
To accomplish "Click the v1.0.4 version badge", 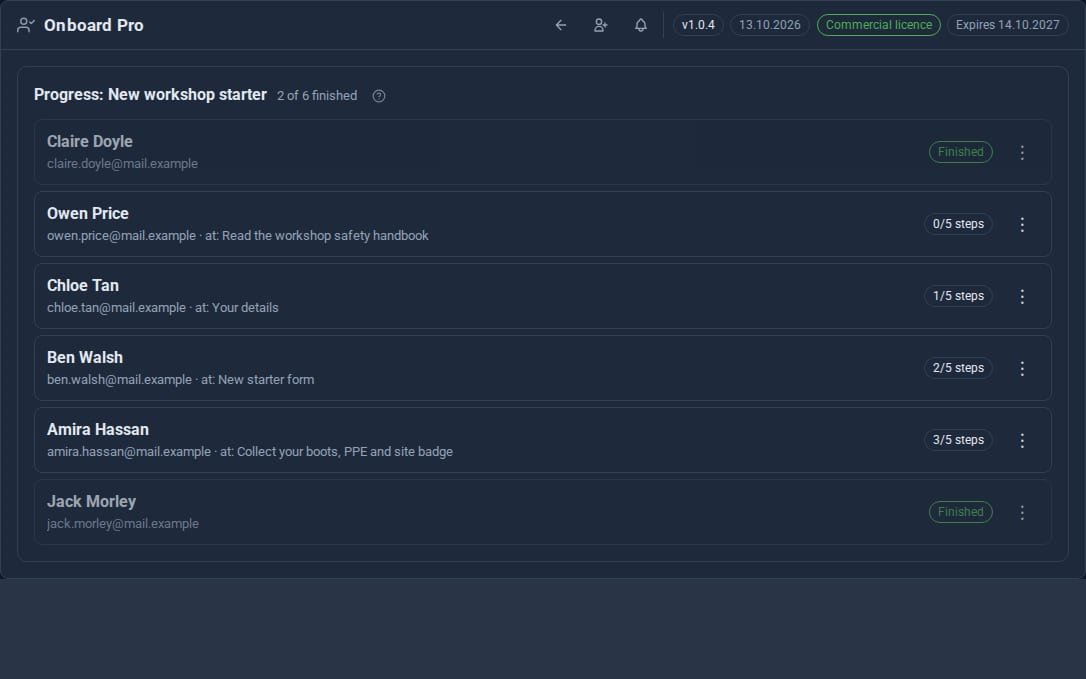I will point(698,25).
